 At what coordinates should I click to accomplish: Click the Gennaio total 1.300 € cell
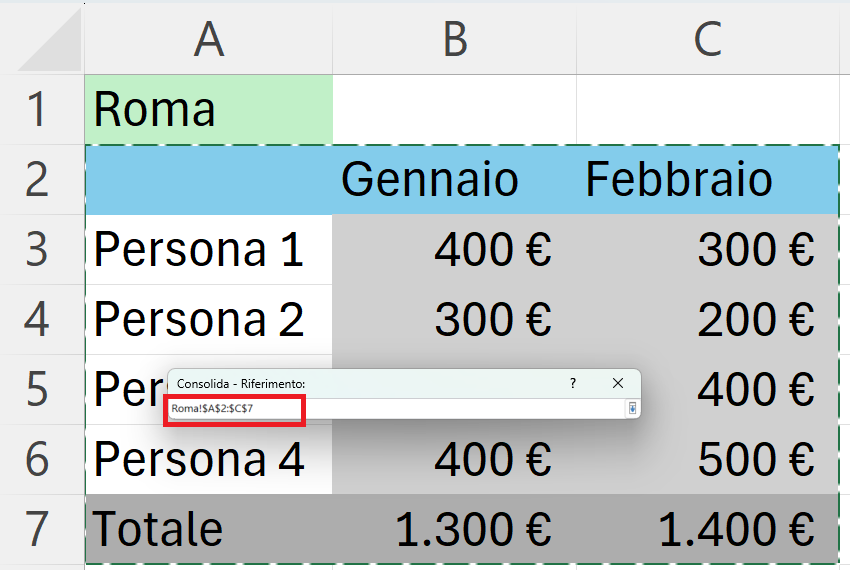454,529
